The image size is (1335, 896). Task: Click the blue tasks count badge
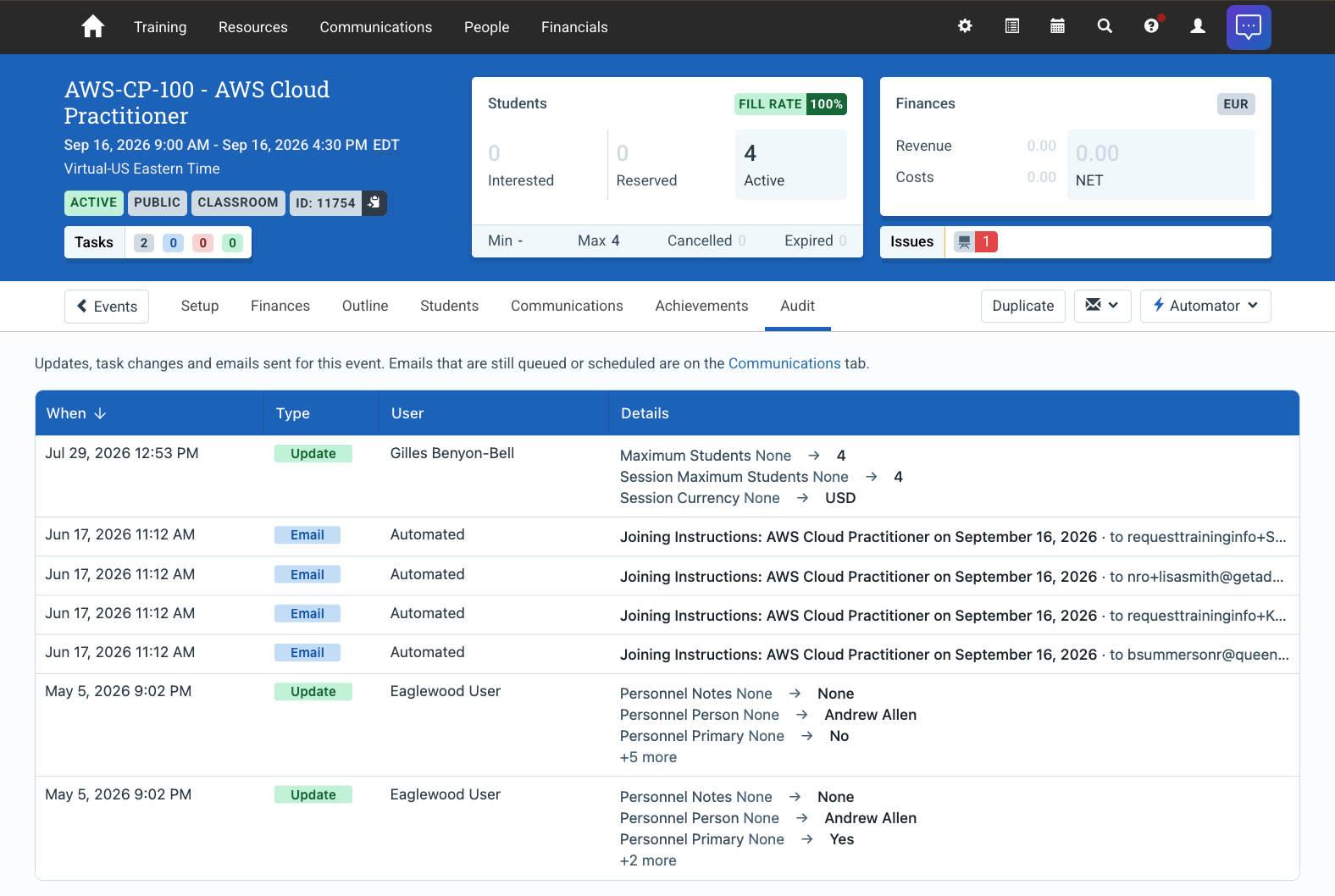[x=174, y=243]
